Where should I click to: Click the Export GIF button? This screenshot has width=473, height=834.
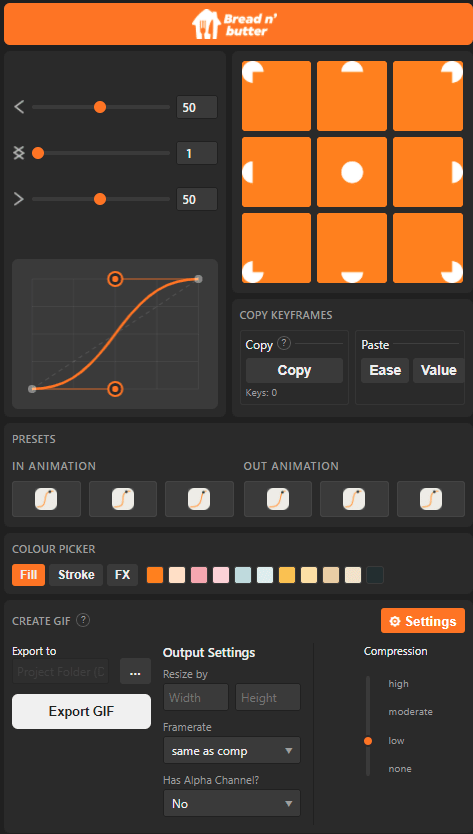pyautogui.click(x=81, y=711)
